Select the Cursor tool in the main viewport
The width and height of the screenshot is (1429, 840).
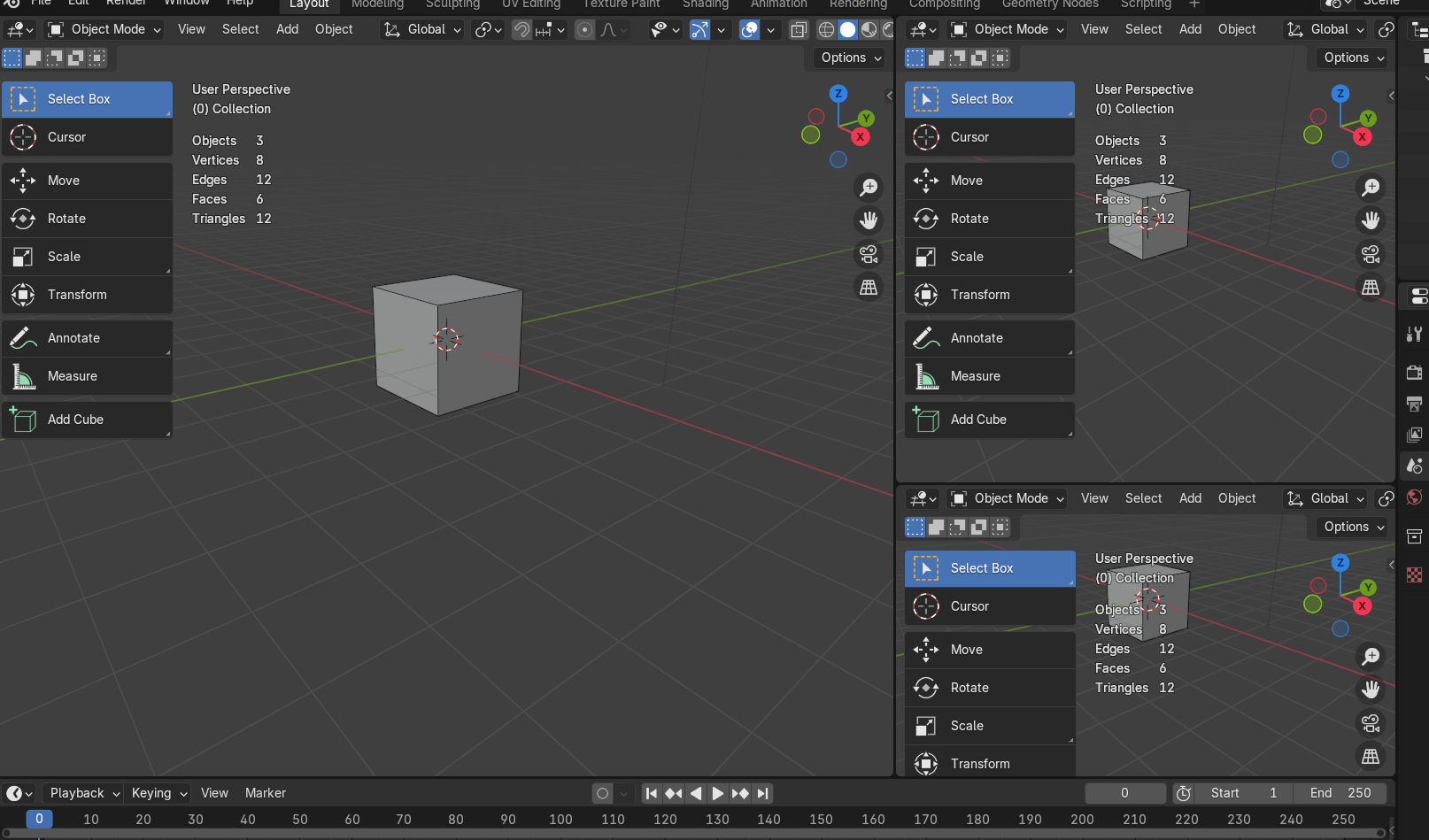click(87, 137)
